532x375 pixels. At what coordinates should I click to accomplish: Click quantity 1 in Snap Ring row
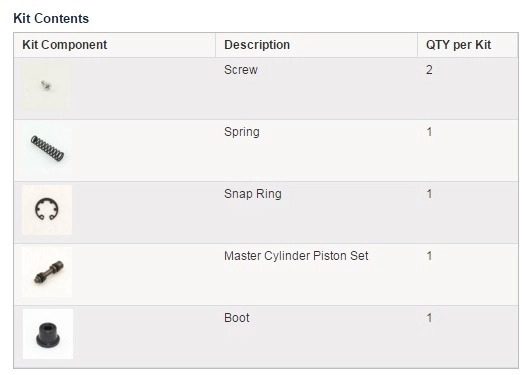click(430, 194)
